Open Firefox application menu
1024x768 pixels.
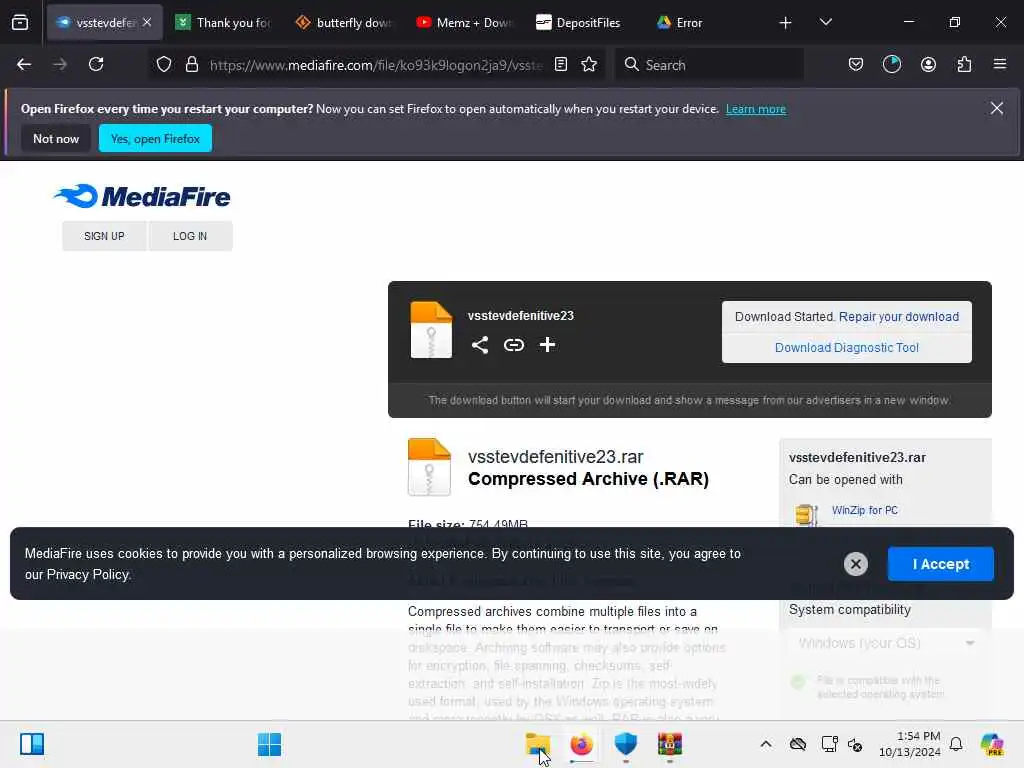pyautogui.click(x=999, y=64)
